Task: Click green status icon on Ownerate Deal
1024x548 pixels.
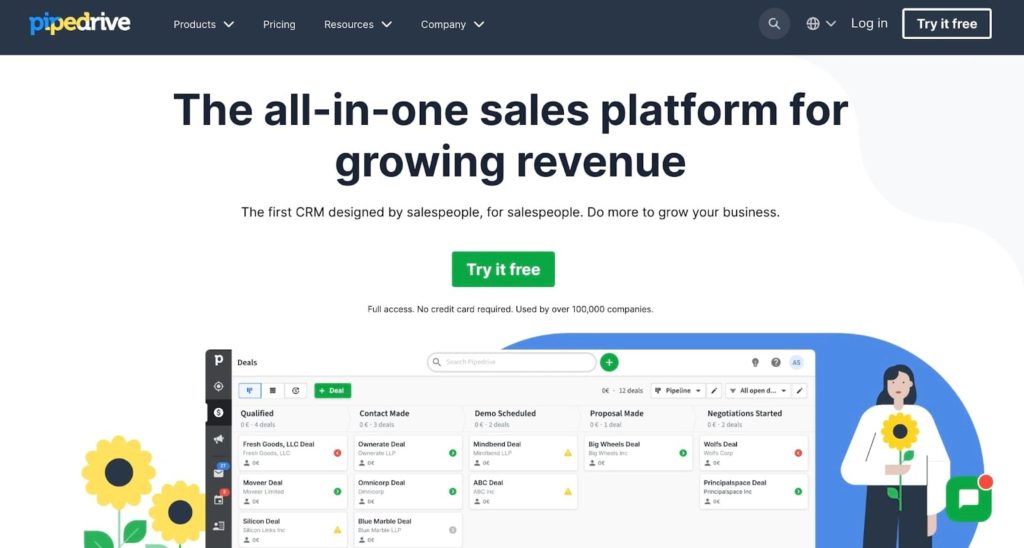Action: [x=453, y=453]
